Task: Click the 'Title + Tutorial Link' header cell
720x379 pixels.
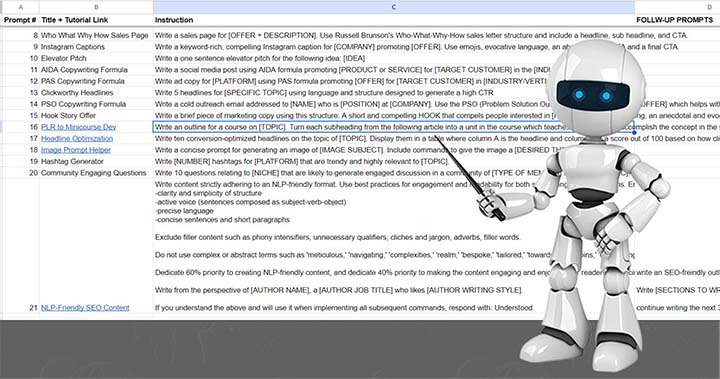Action: [x=96, y=20]
